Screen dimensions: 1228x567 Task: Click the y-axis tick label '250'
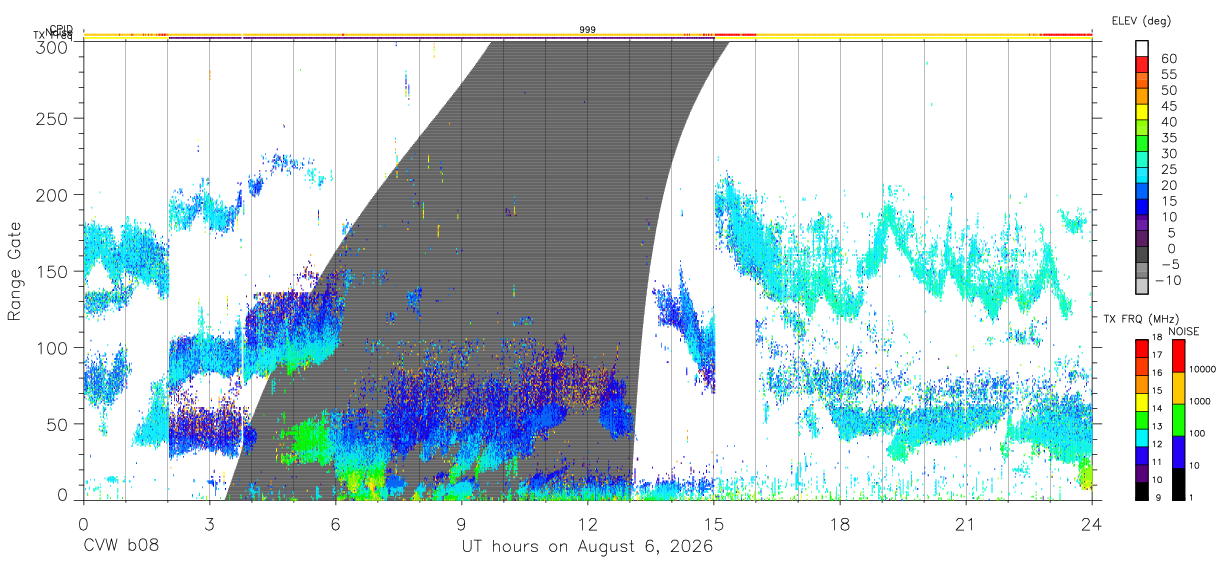point(52,118)
